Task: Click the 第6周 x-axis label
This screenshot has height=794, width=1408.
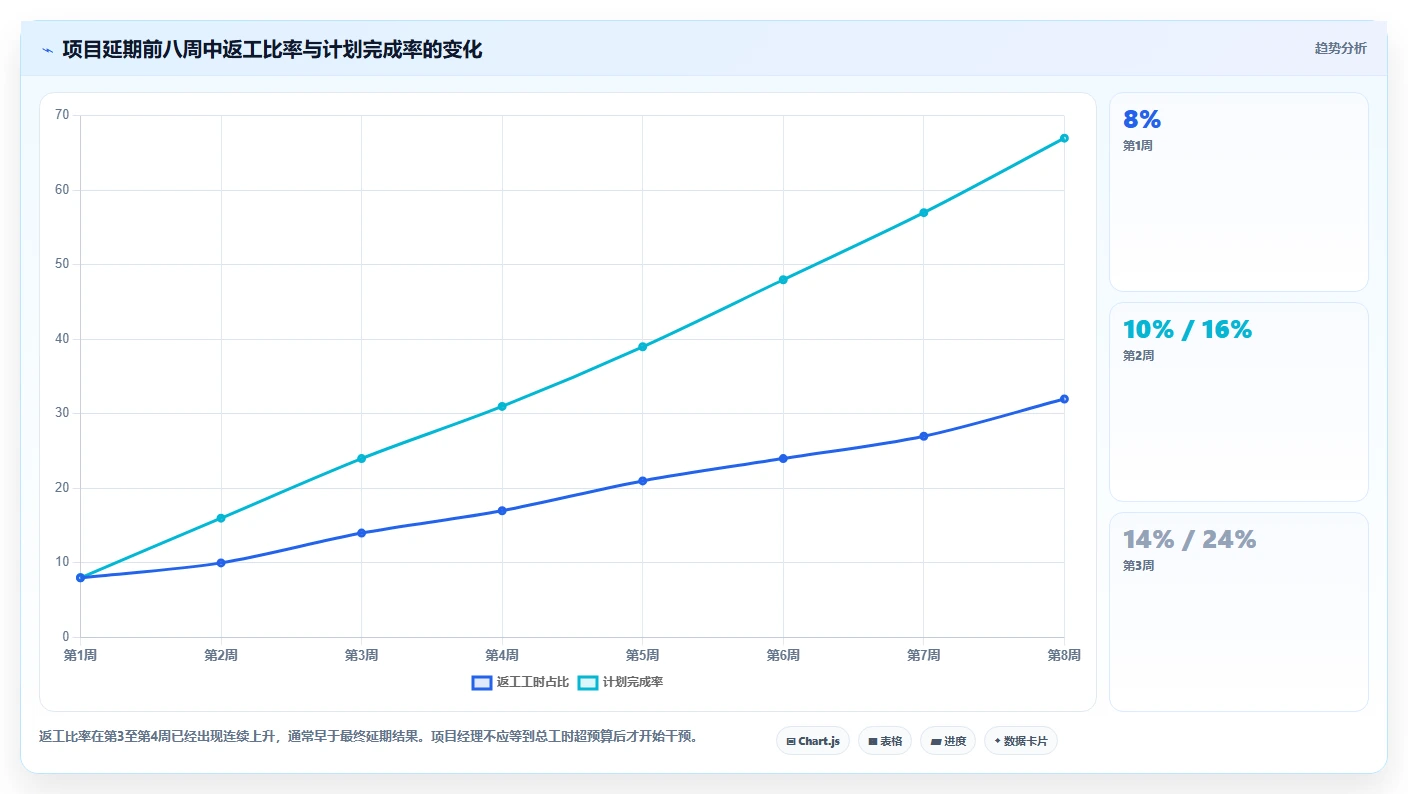Action: pos(783,655)
